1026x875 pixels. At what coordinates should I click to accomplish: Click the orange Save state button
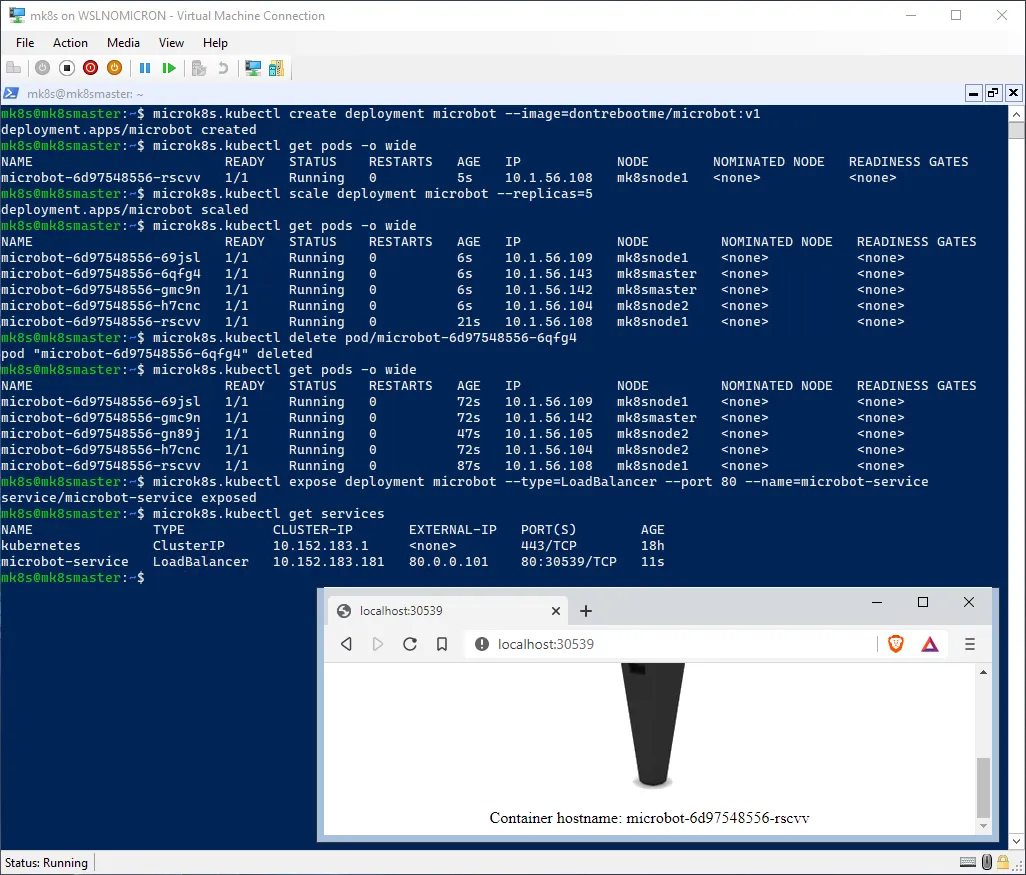pos(115,68)
